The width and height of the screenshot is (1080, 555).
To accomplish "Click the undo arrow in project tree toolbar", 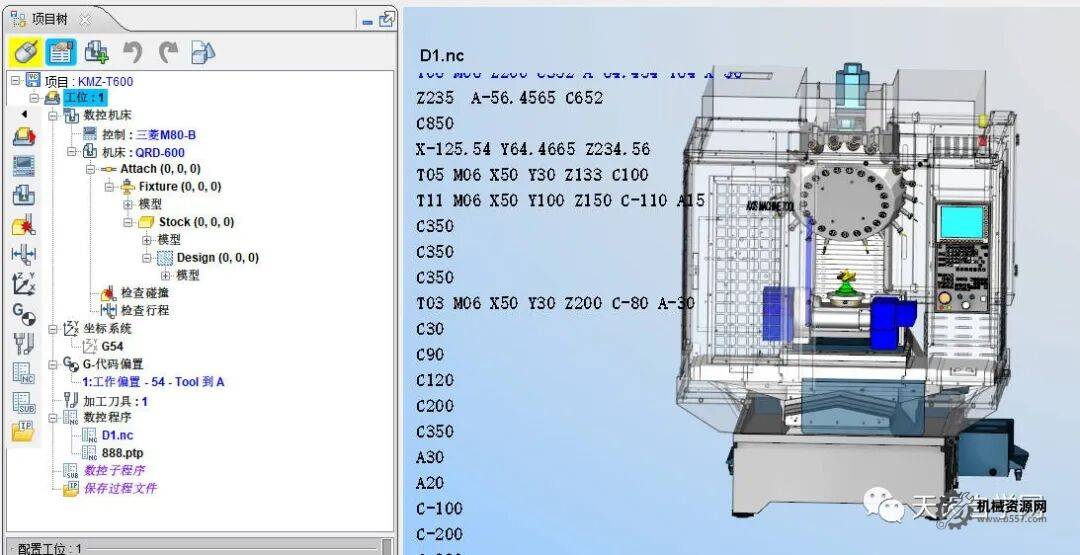I will (x=132, y=52).
